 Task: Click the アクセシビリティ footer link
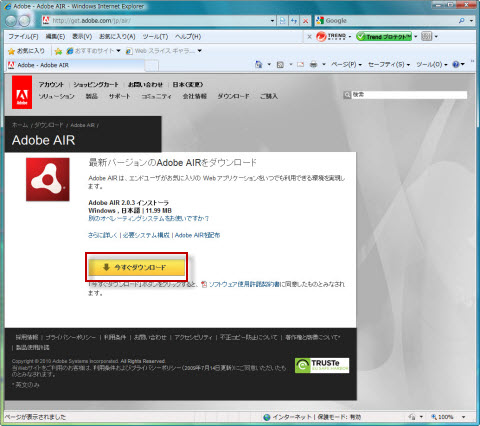point(193,338)
